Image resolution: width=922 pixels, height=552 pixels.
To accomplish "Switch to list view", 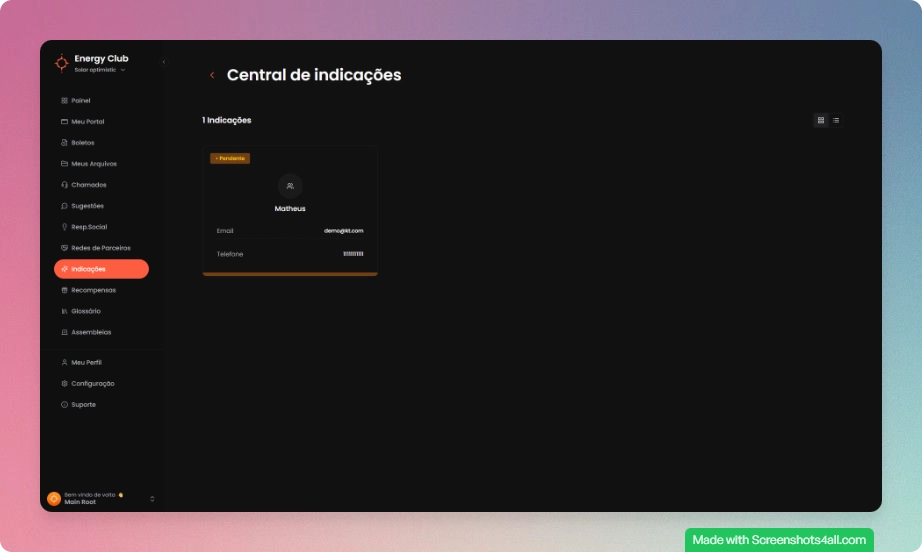I will 836,121.
